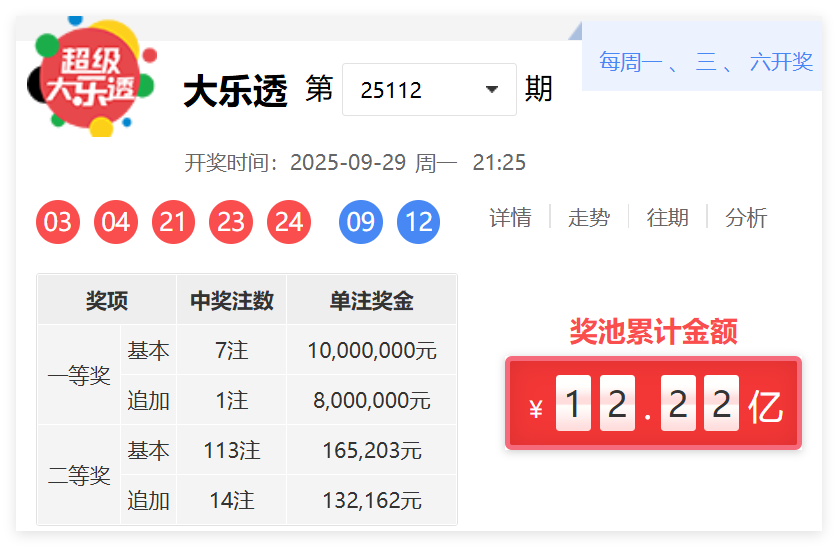Click the 追加 label in the 二等奖 row
The image size is (838, 547).
tap(149, 500)
